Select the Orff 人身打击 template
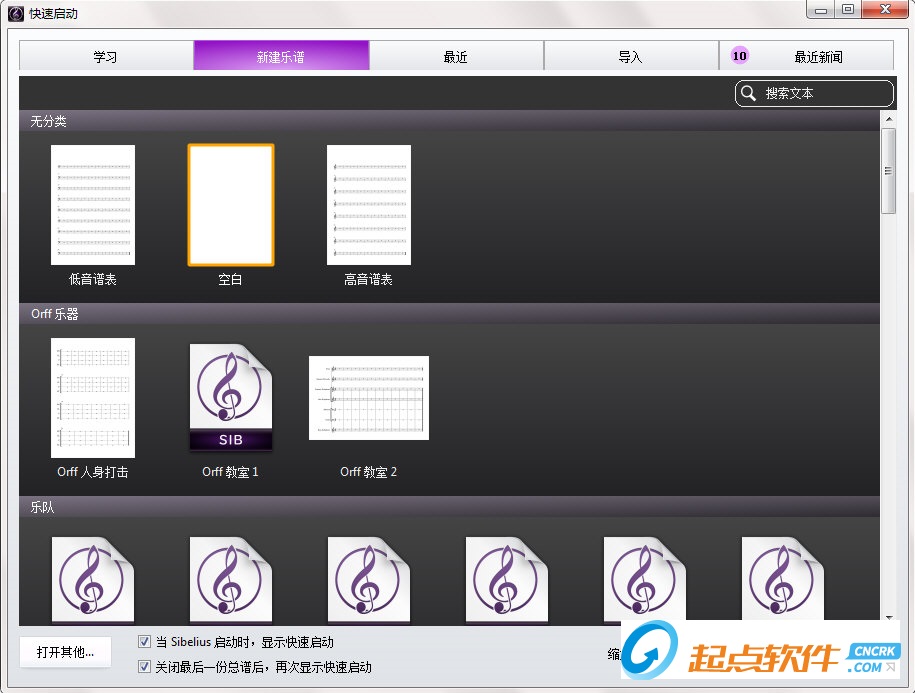 click(x=93, y=397)
